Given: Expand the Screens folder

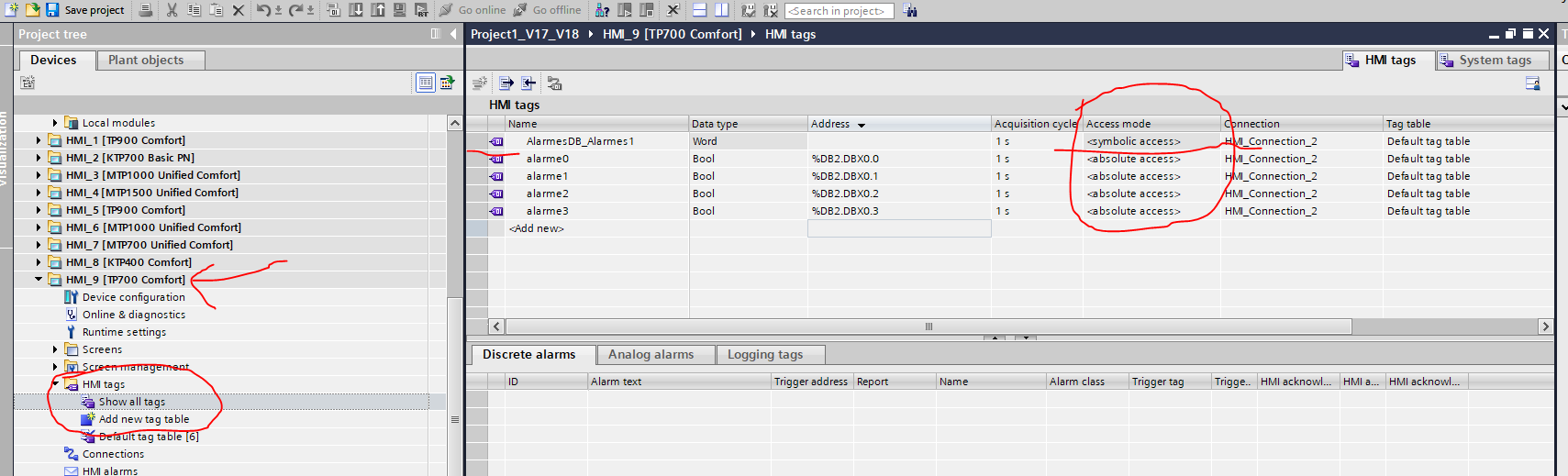Looking at the screenshot, I should pos(55,349).
